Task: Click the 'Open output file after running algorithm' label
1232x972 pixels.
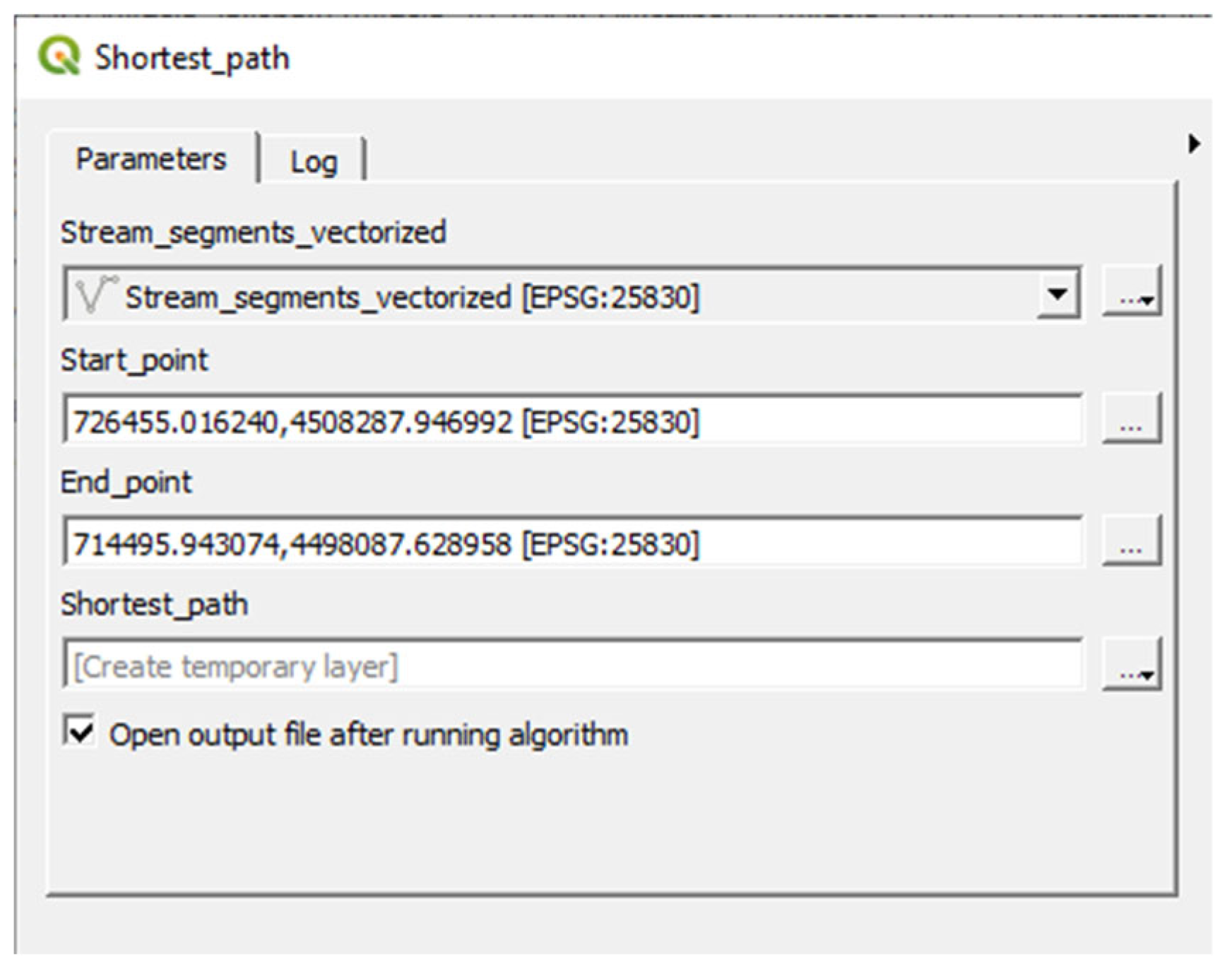Action: [x=368, y=735]
